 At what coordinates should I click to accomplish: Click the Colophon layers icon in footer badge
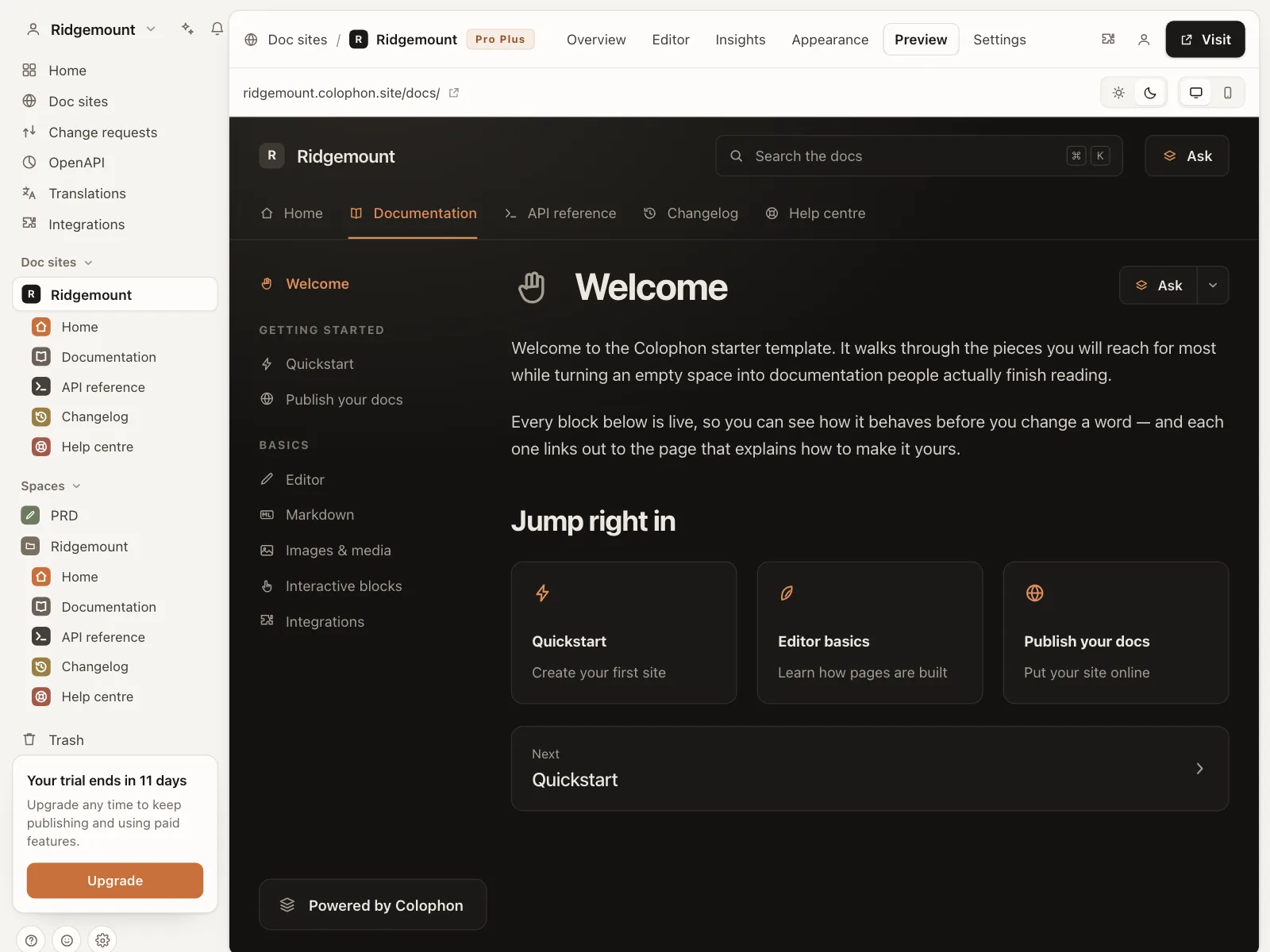coord(287,904)
